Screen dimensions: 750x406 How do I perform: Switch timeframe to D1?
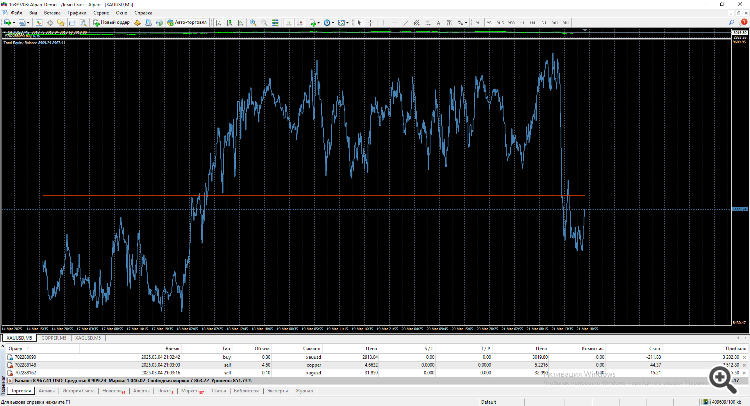click(x=544, y=22)
